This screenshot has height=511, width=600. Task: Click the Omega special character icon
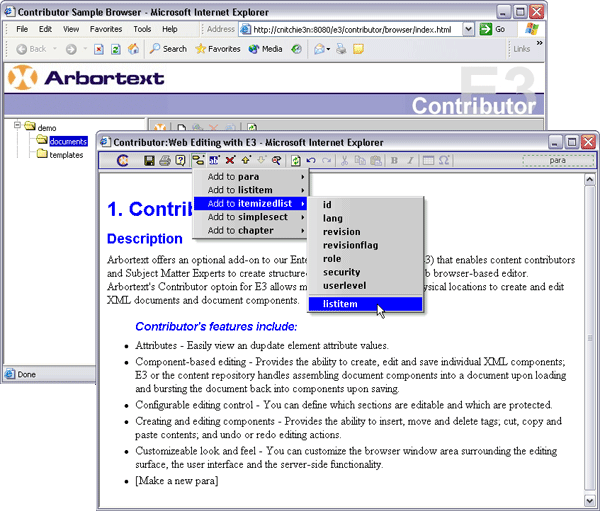coord(444,160)
